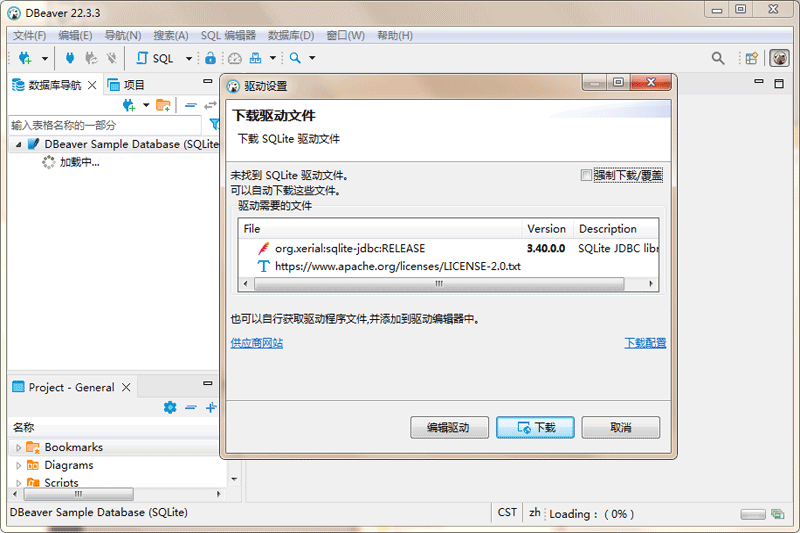Open the 供应商网站 link
Image resolution: width=800 pixels, height=533 pixels.
tap(257, 343)
